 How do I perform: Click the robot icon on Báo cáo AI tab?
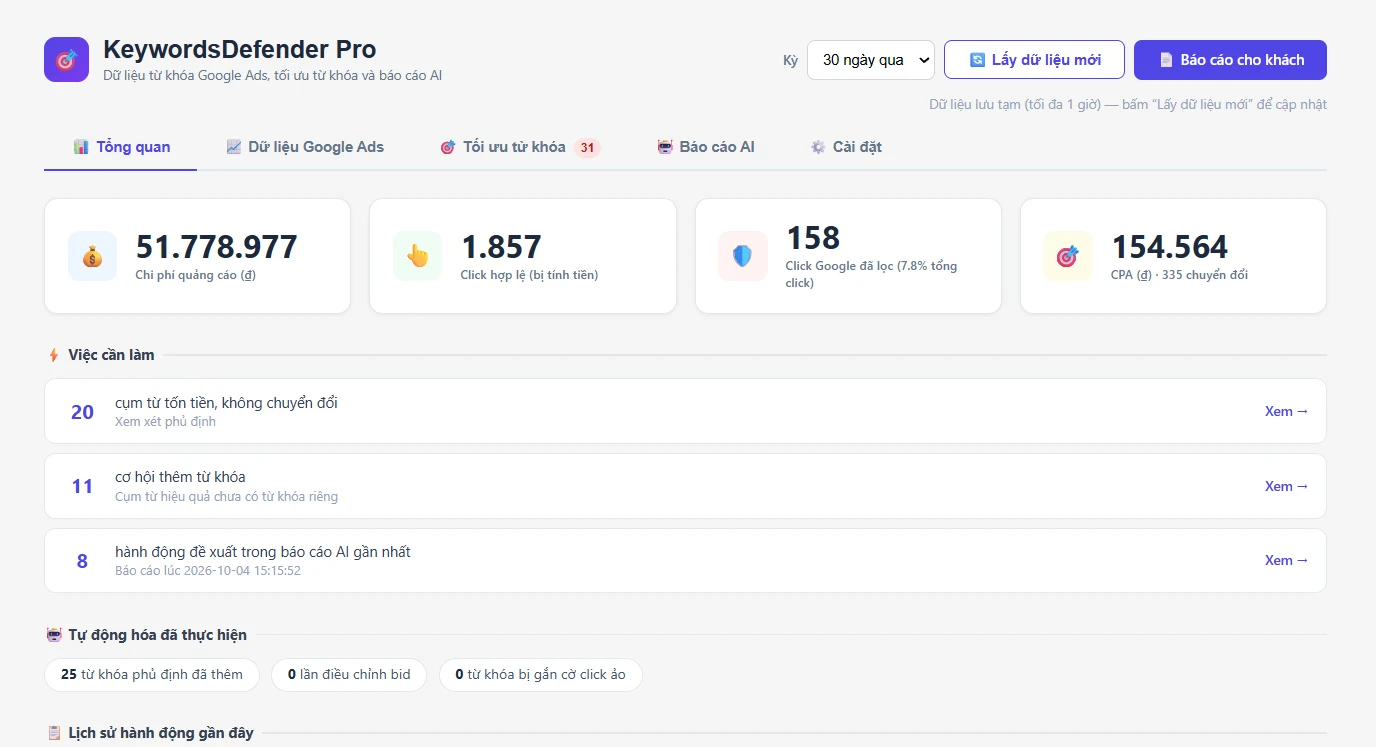[x=665, y=147]
